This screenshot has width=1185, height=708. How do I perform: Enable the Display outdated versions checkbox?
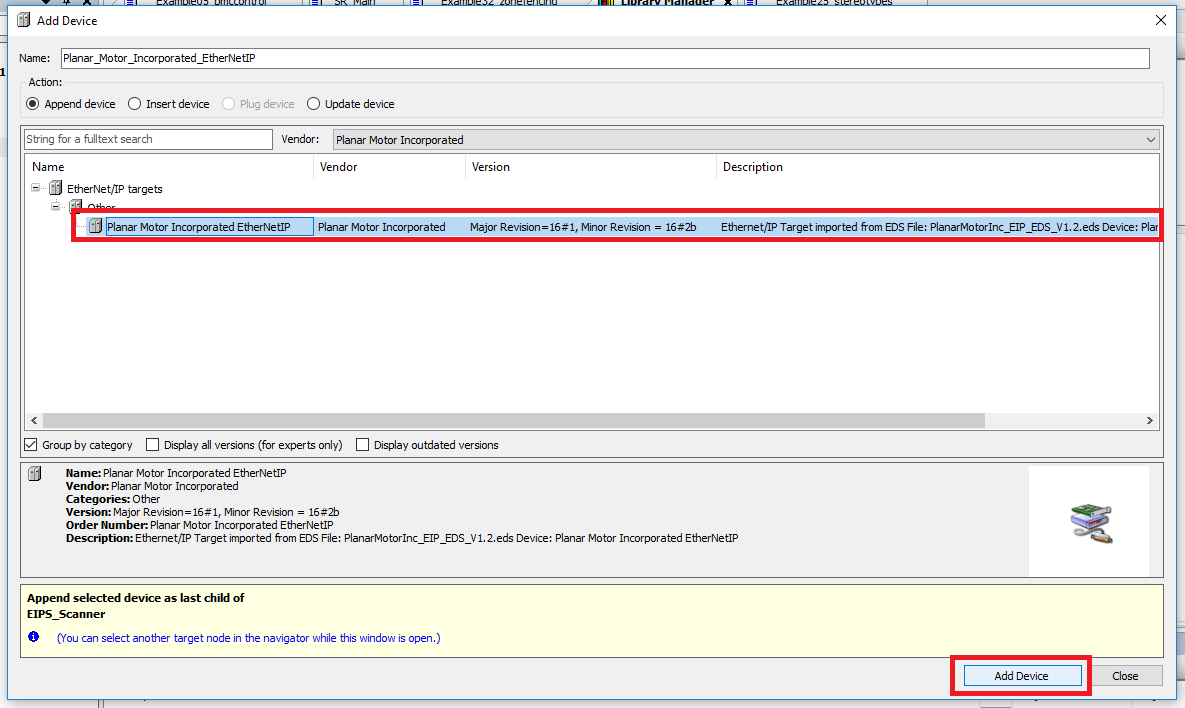[363, 445]
